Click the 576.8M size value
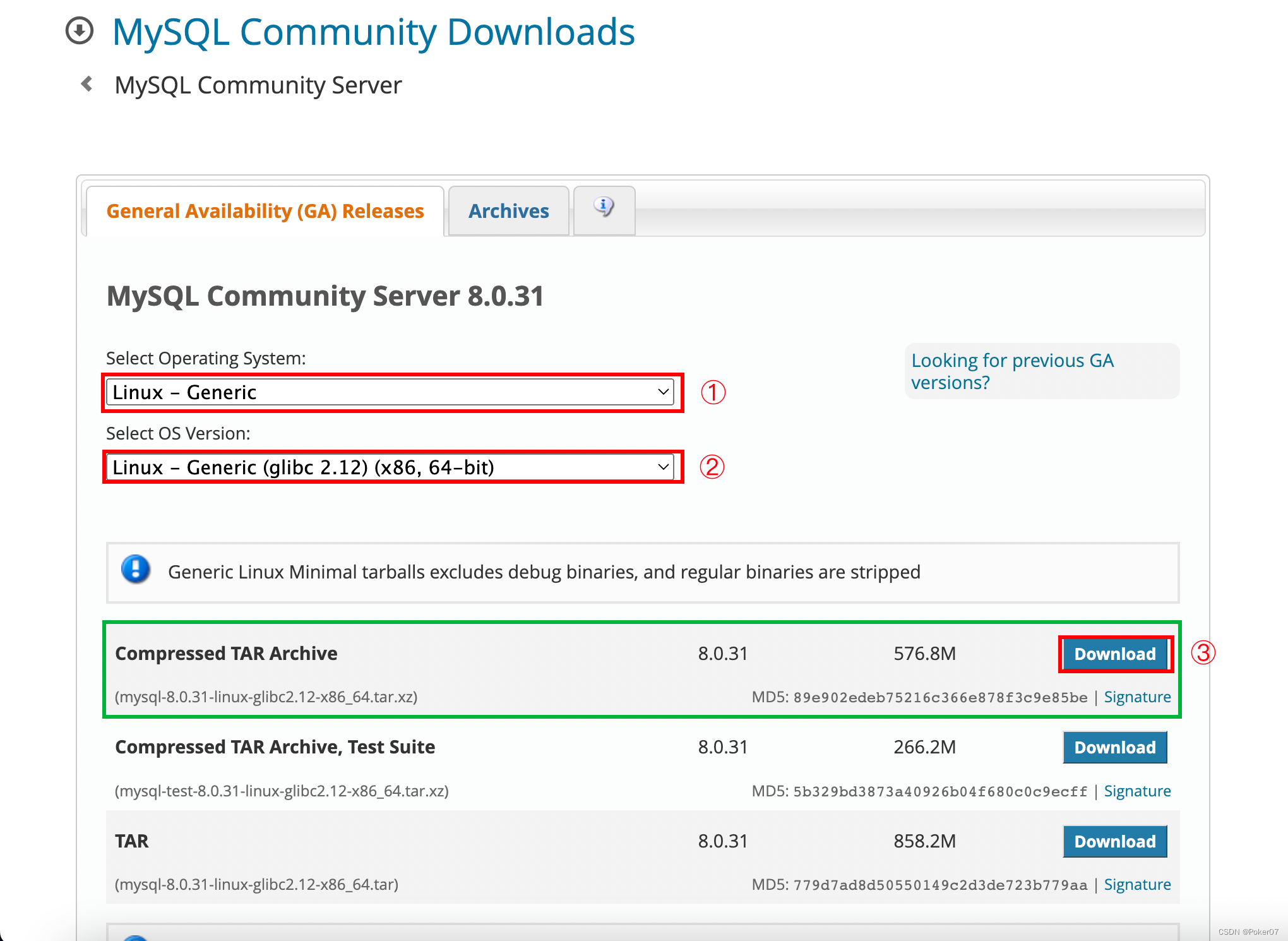Screen dimensions: 1288x941 coord(924,654)
